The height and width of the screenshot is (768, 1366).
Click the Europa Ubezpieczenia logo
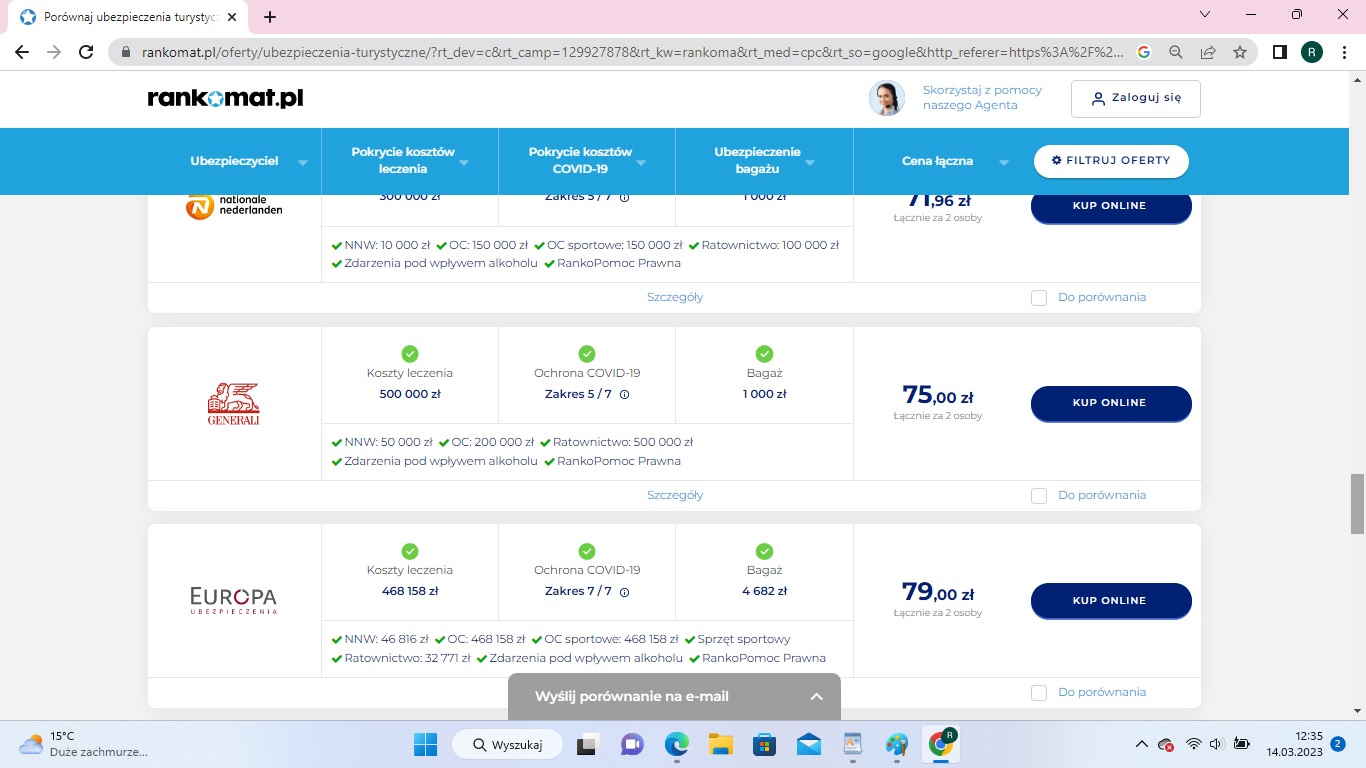click(234, 600)
